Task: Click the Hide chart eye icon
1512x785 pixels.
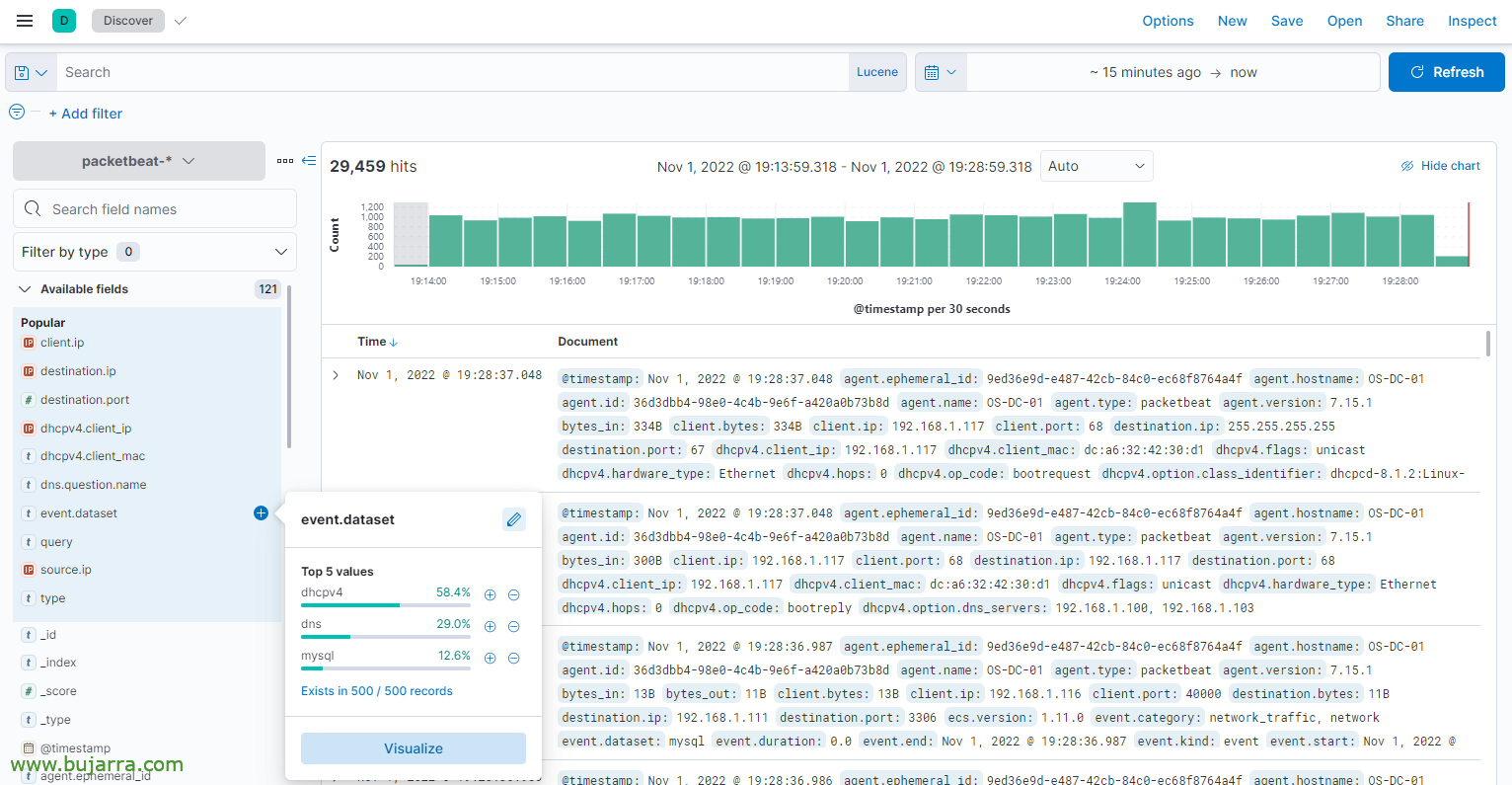Action: [x=1407, y=166]
